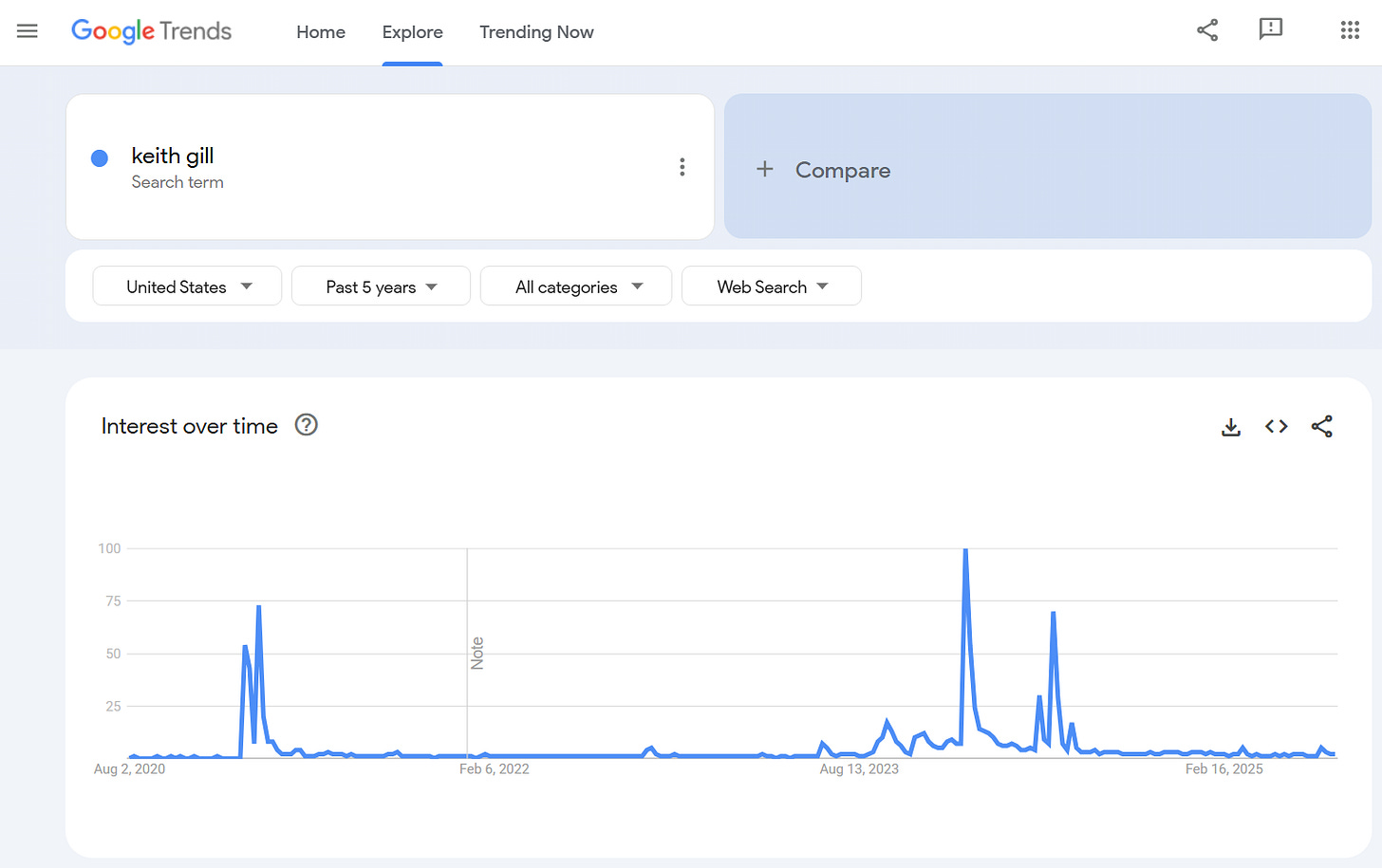Screen dimensions: 1382x868
Task: Click the Feb 6, 2022 axis label
Action: click(x=495, y=768)
